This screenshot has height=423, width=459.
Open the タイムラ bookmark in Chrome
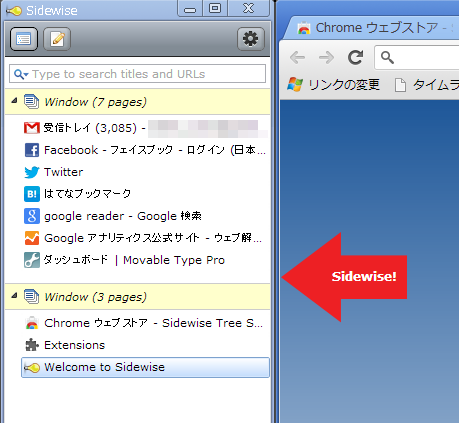coord(427,85)
